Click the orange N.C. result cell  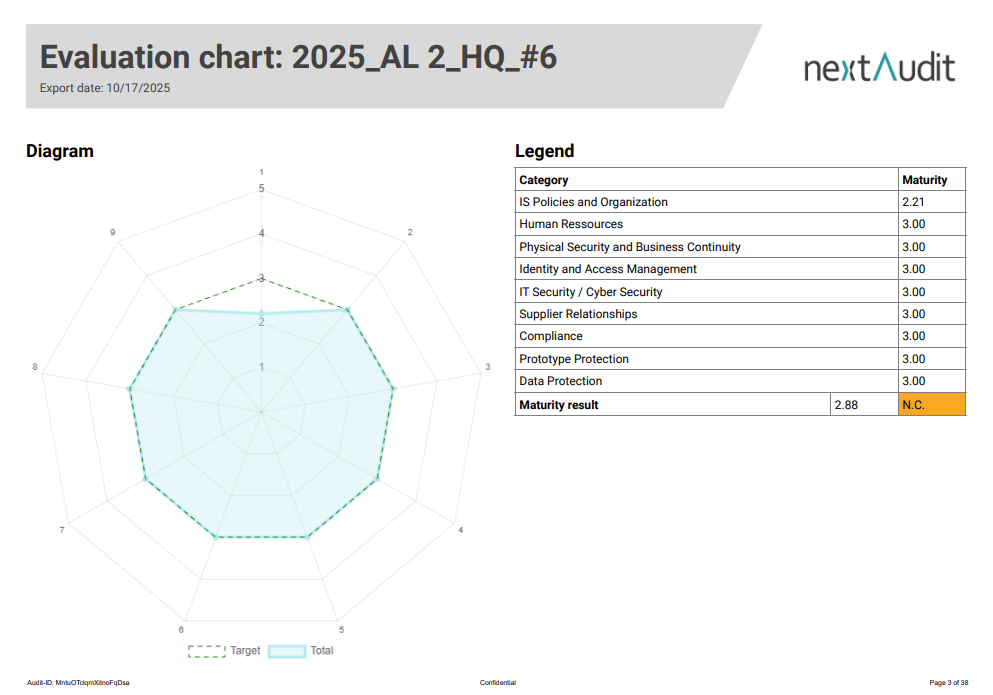[x=932, y=405]
